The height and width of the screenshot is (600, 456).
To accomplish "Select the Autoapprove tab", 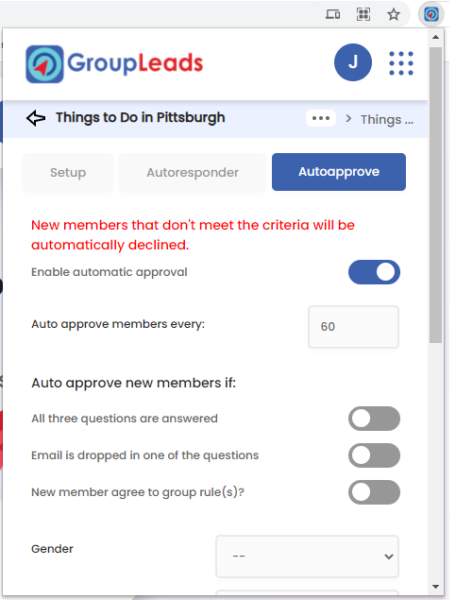I will pos(339,172).
